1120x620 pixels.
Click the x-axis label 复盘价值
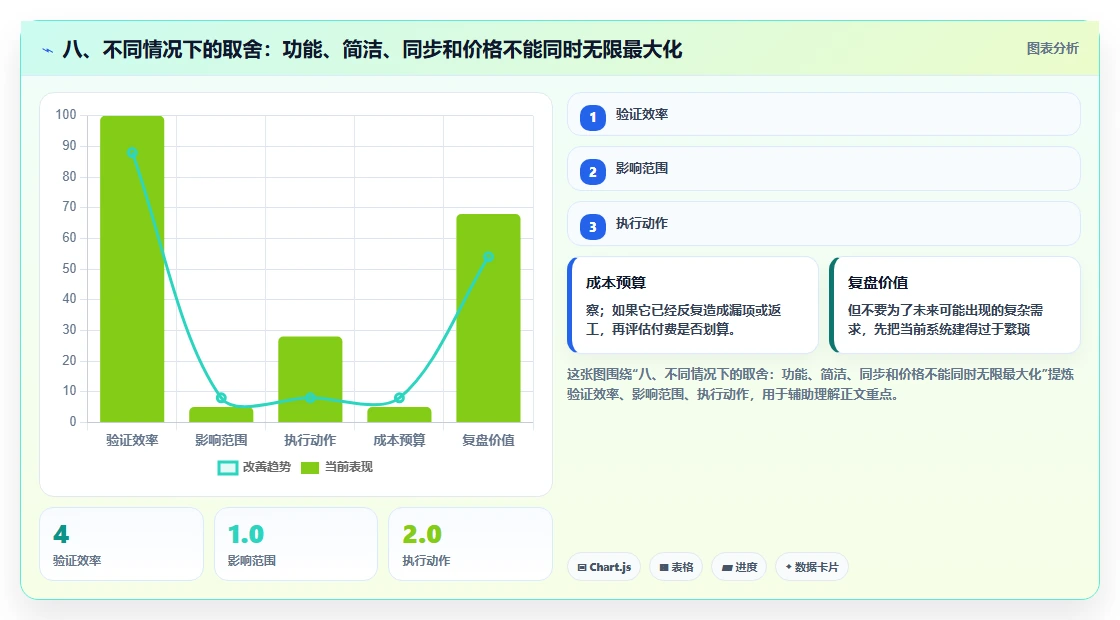(489, 441)
